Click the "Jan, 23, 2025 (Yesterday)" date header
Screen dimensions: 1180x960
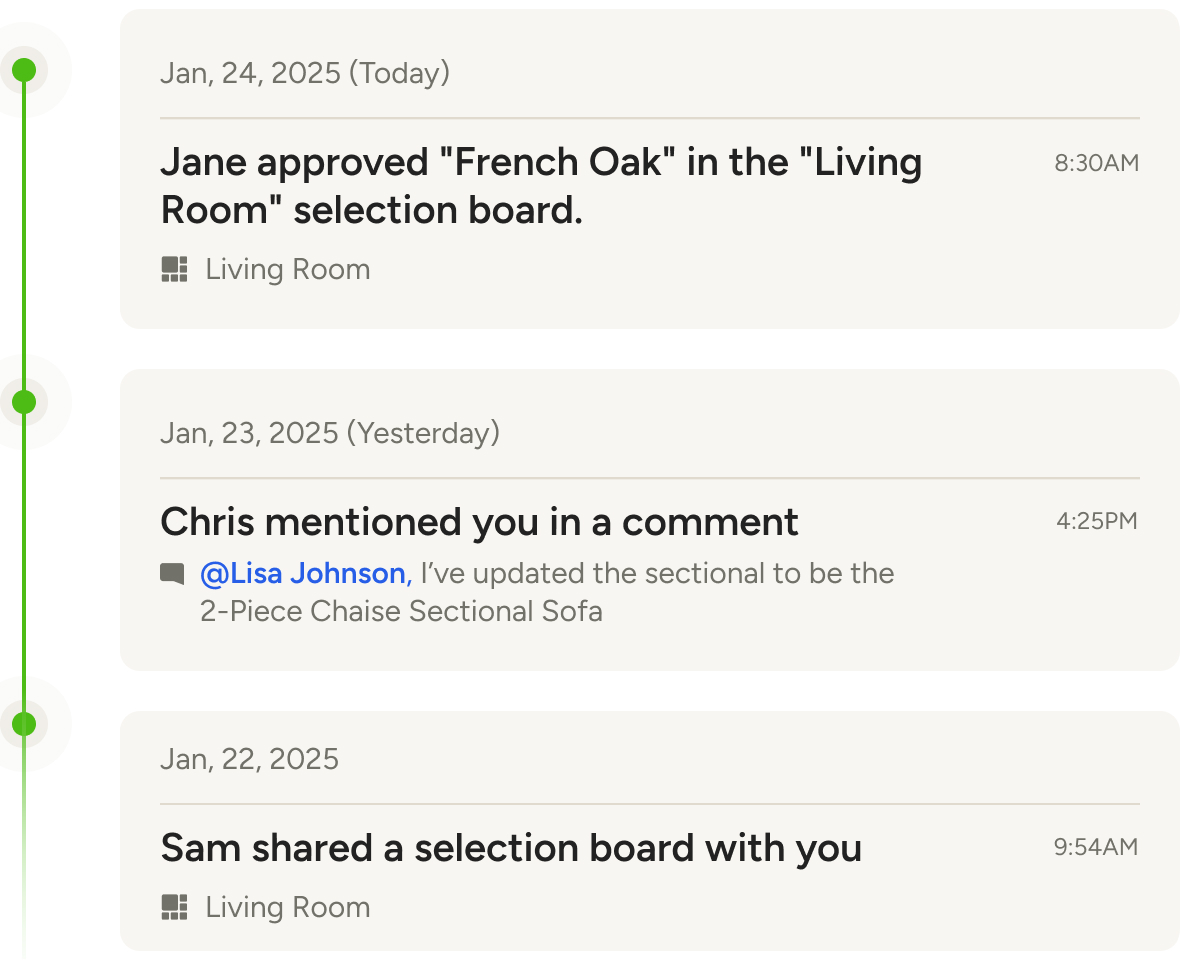click(x=330, y=433)
